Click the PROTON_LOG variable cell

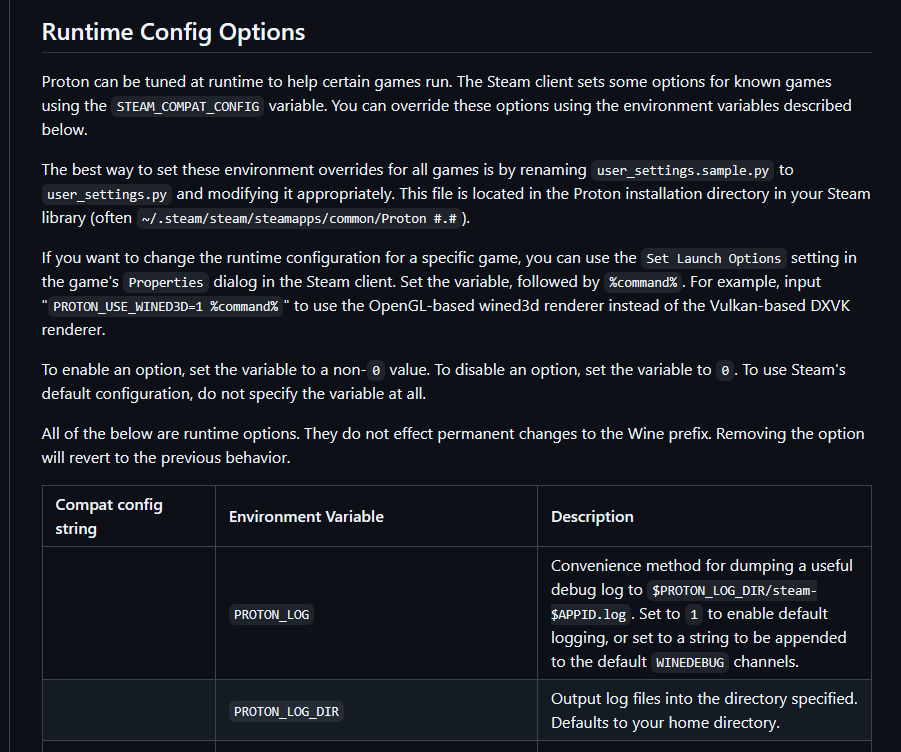pyautogui.click(x=272, y=614)
